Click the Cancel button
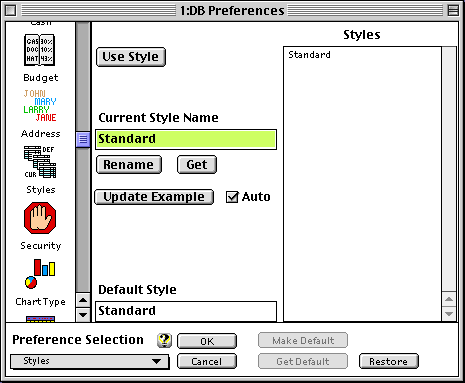 [207, 361]
